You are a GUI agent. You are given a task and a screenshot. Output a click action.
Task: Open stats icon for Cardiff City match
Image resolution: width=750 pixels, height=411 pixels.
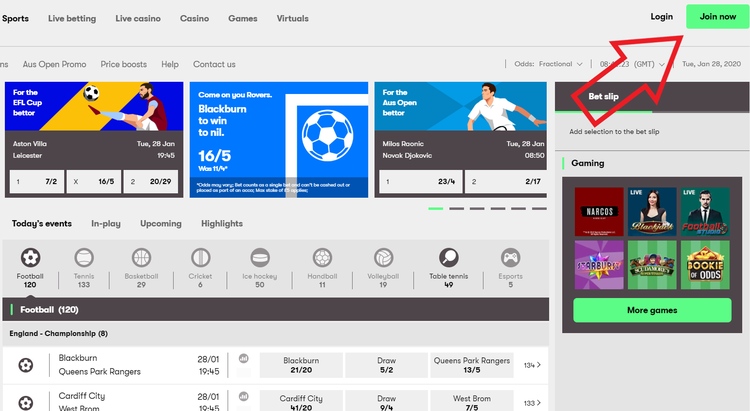(243, 396)
